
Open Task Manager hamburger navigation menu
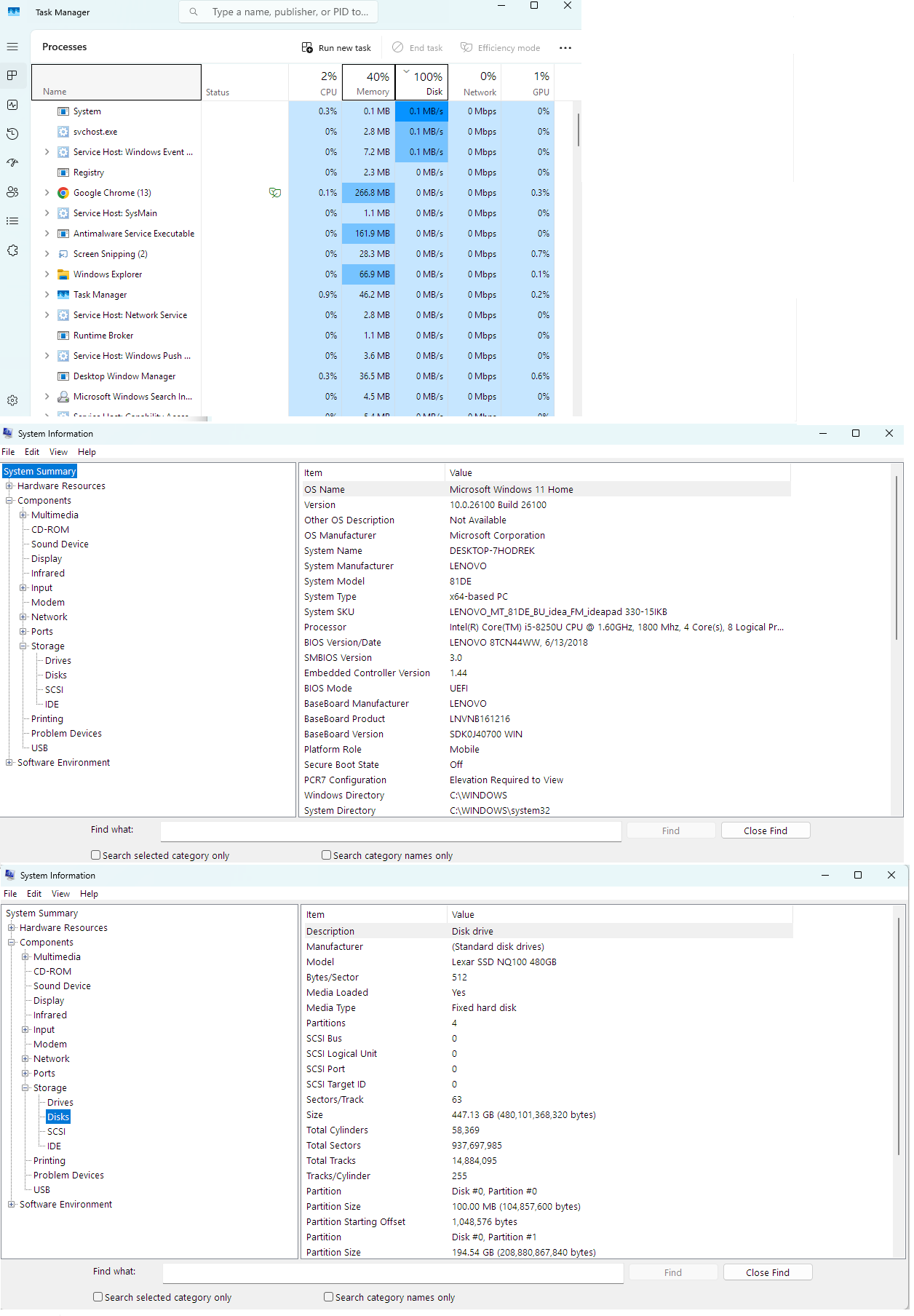point(12,47)
